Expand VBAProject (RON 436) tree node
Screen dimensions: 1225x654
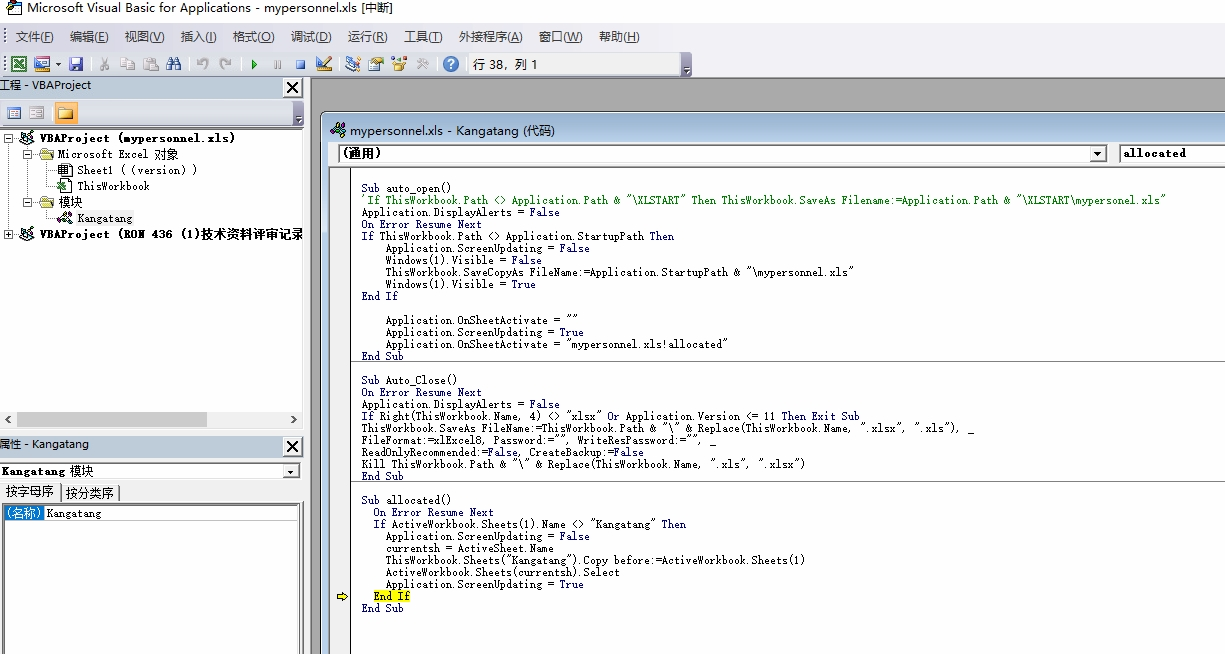point(9,234)
